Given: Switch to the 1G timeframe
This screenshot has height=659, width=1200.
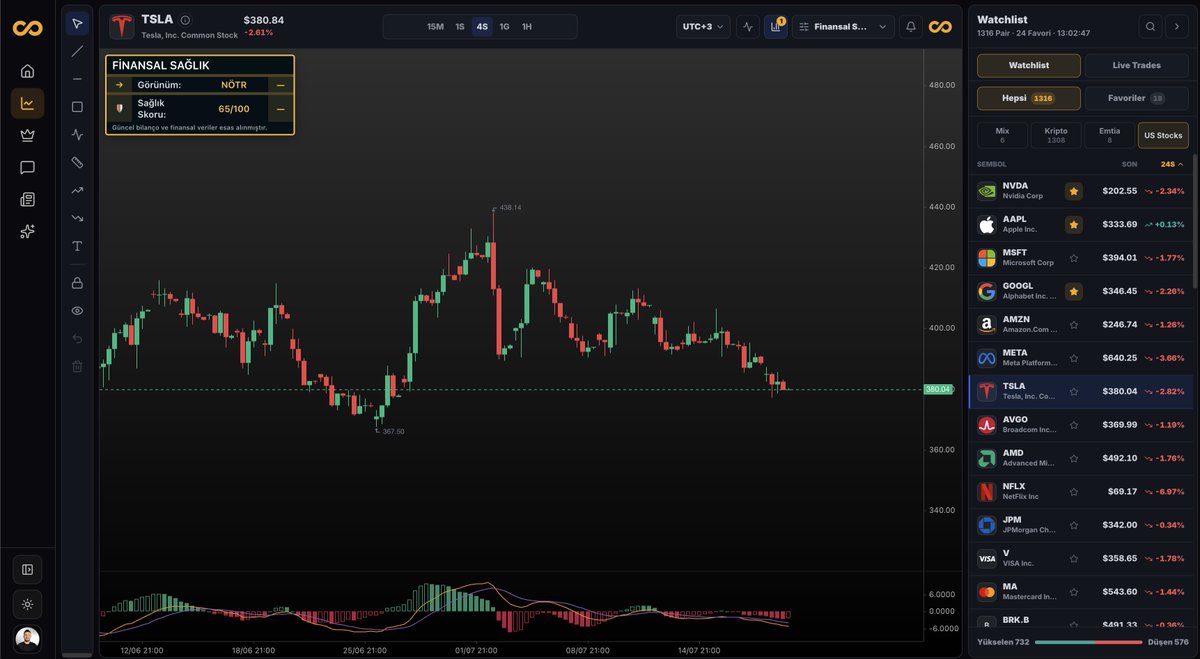Looking at the screenshot, I should click(504, 27).
